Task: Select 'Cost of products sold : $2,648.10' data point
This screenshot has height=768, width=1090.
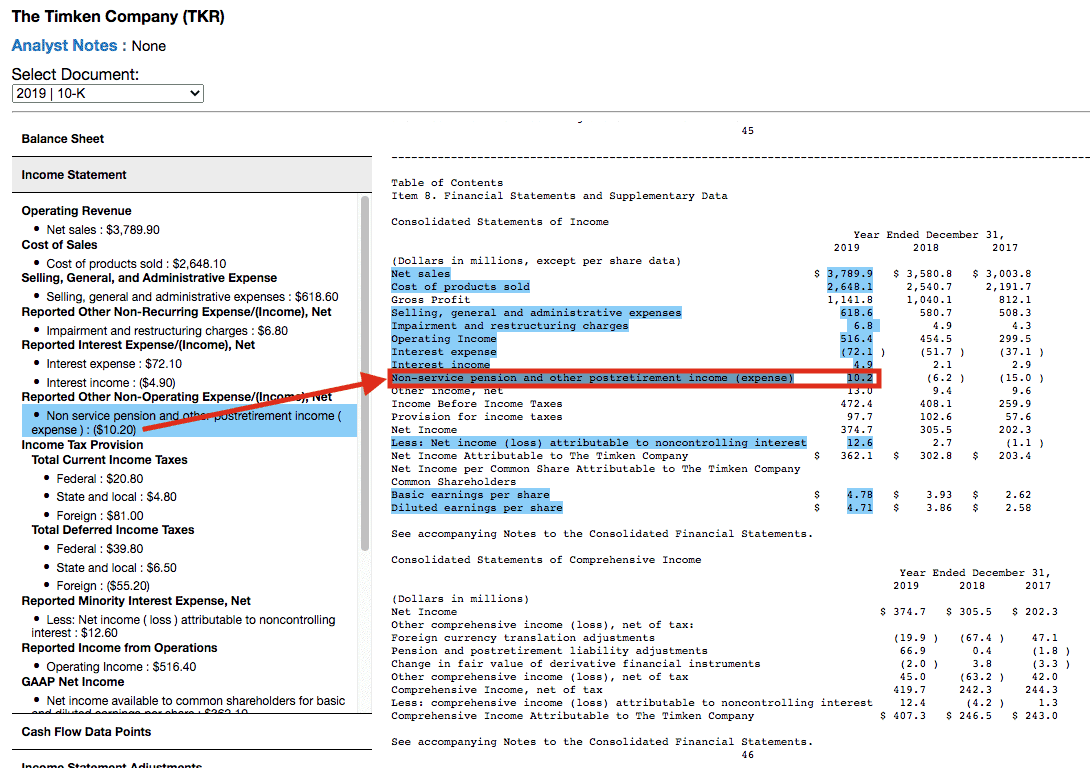Action: 136,263
